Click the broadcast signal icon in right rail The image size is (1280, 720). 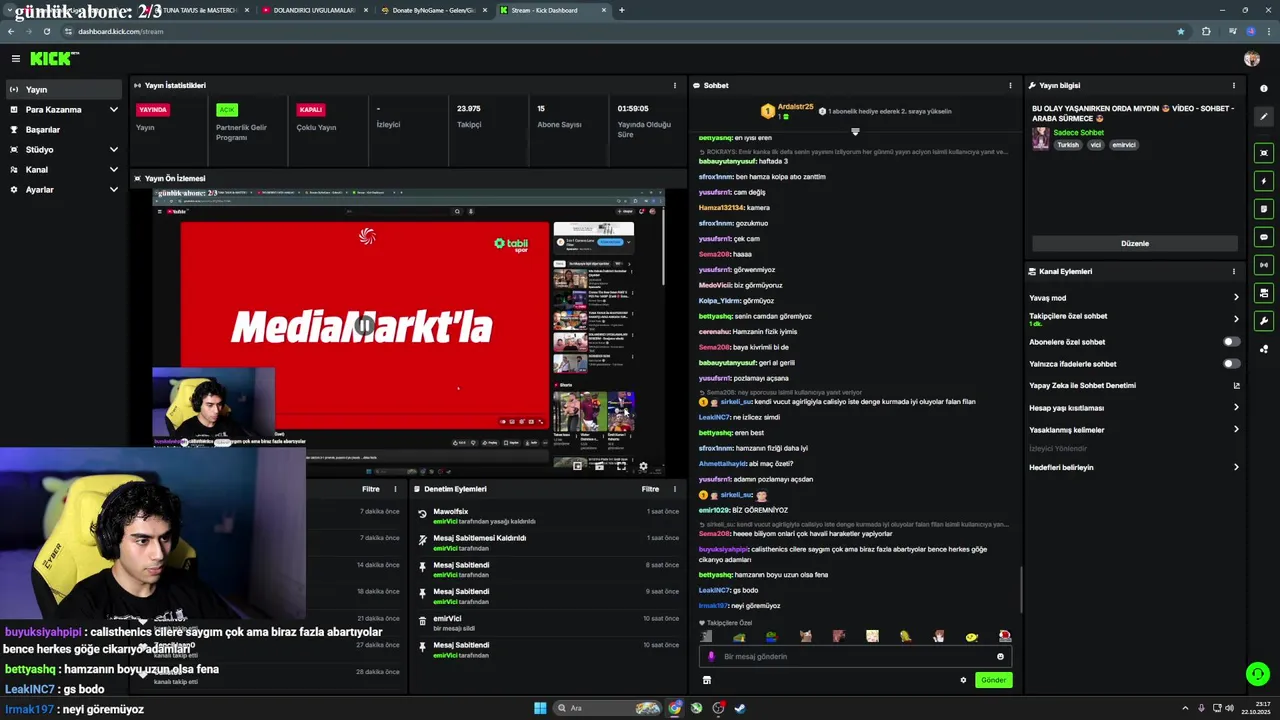click(x=1264, y=265)
